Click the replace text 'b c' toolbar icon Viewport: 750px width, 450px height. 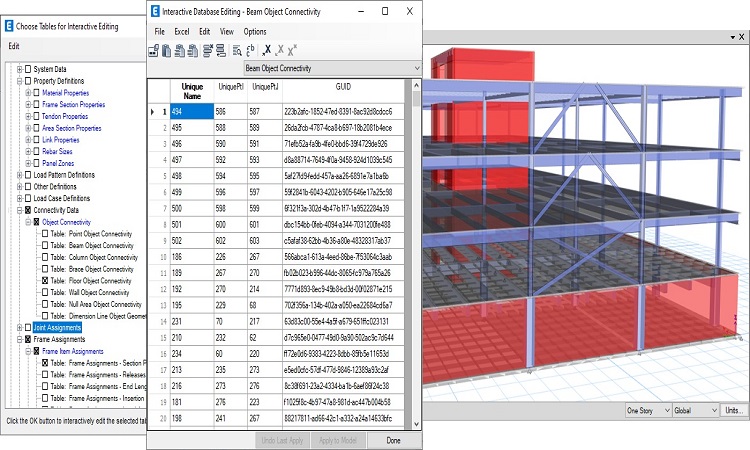(251, 49)
